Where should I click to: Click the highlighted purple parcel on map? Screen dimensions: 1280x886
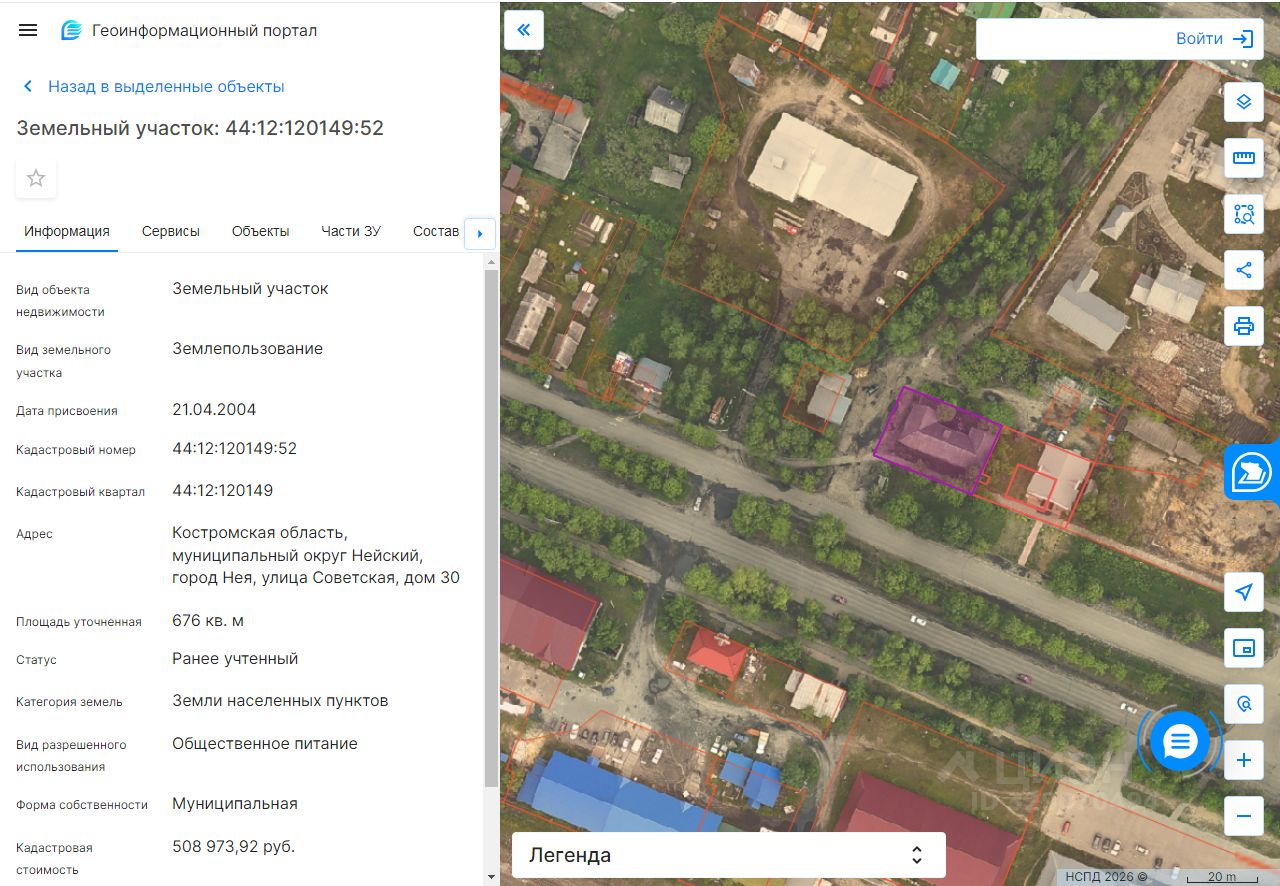click(x=937, y=439)
